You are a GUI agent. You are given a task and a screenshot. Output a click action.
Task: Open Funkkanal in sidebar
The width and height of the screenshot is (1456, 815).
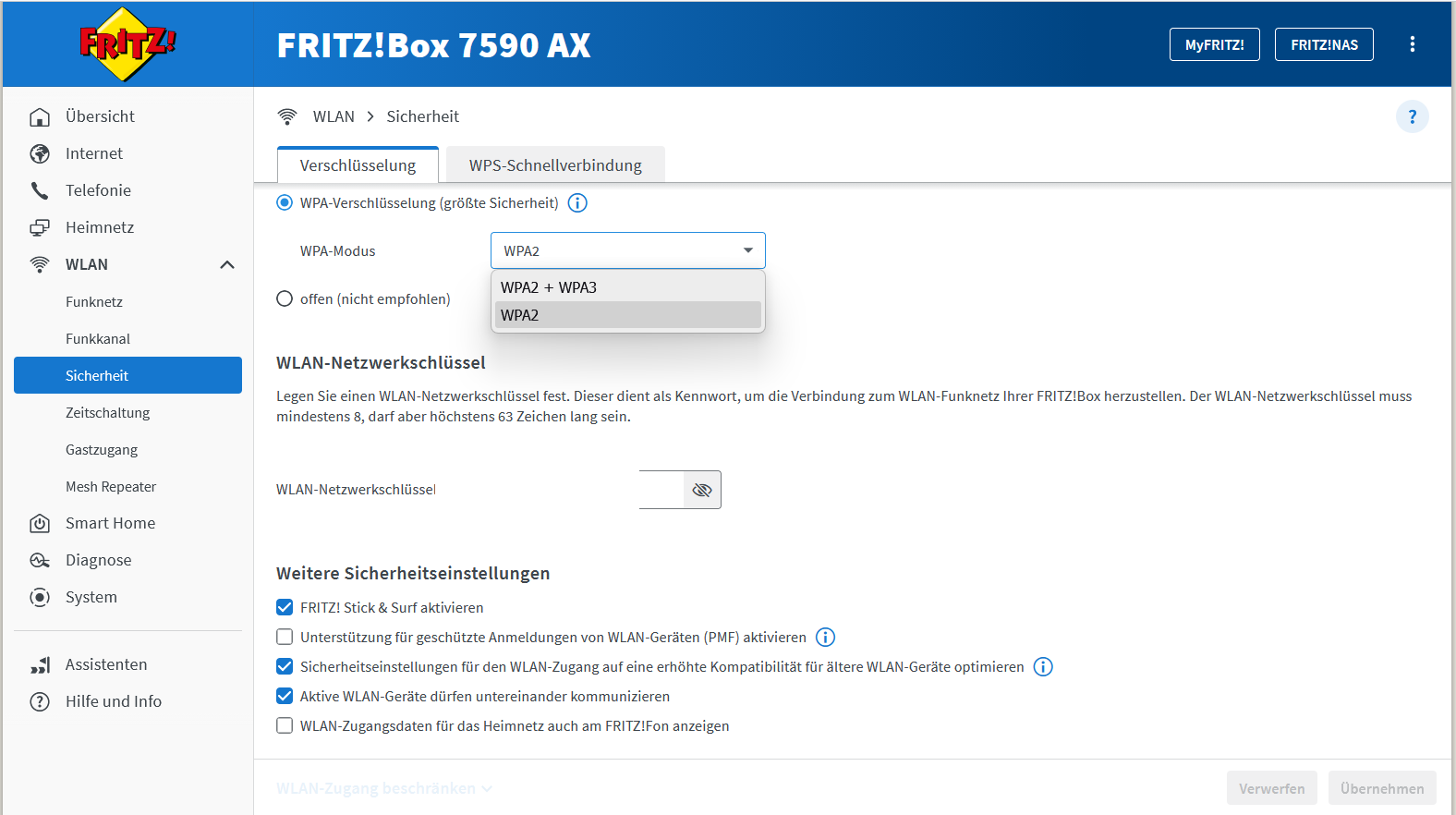click(x=127, y=338)
